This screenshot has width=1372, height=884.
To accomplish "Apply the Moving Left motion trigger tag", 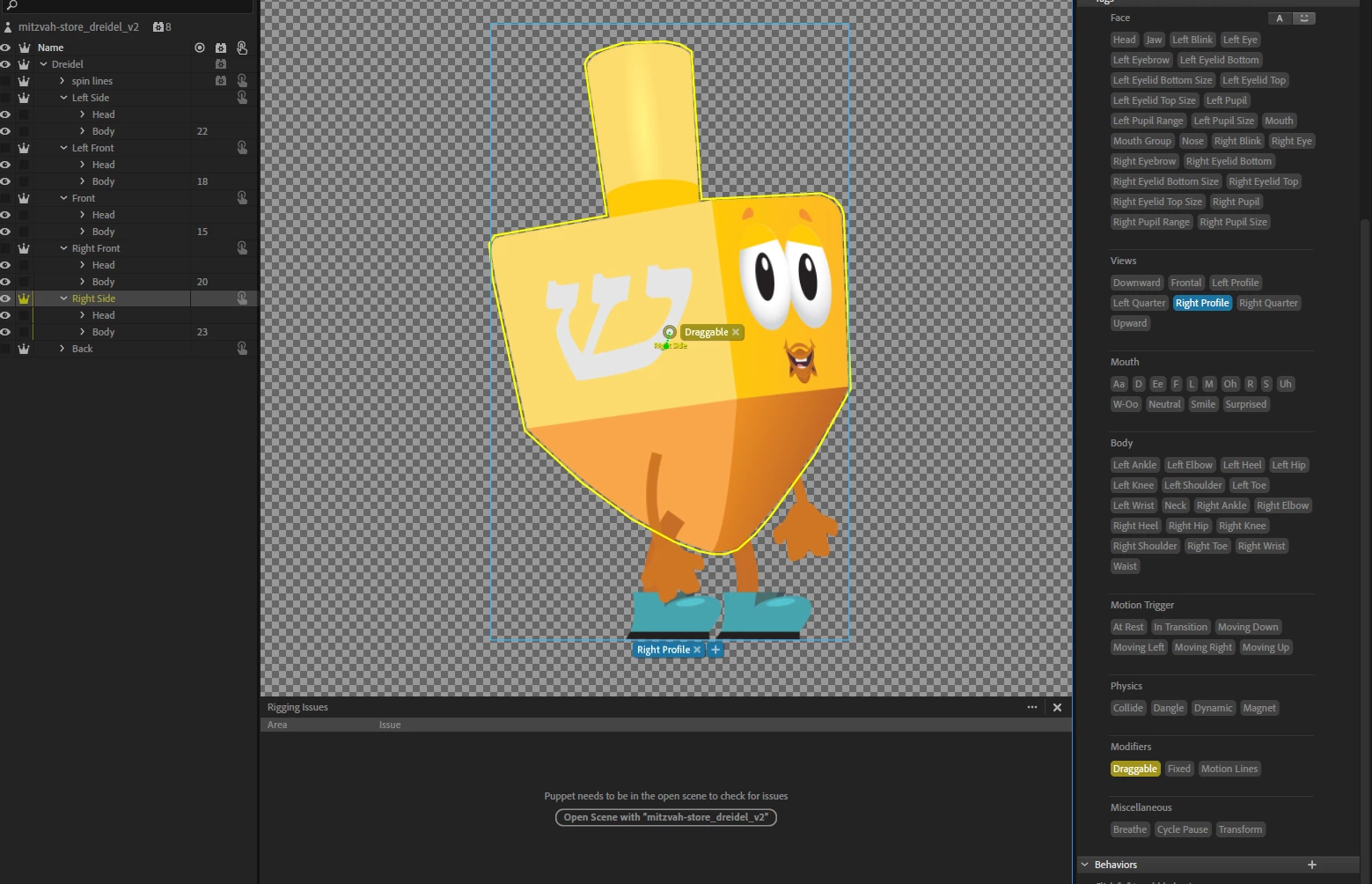I will (x=1138, y=647).
